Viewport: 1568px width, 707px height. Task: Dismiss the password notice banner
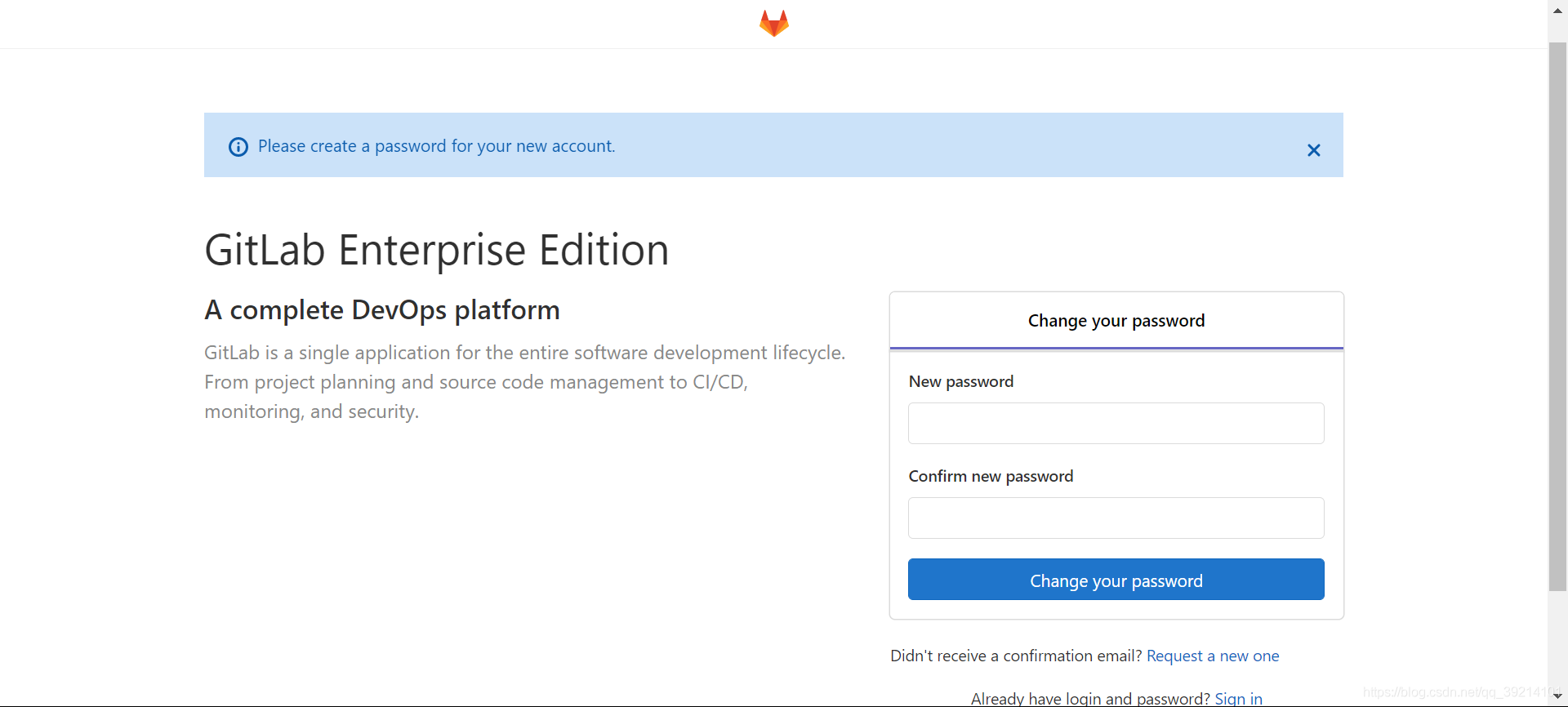click(x=1313, y=150)
